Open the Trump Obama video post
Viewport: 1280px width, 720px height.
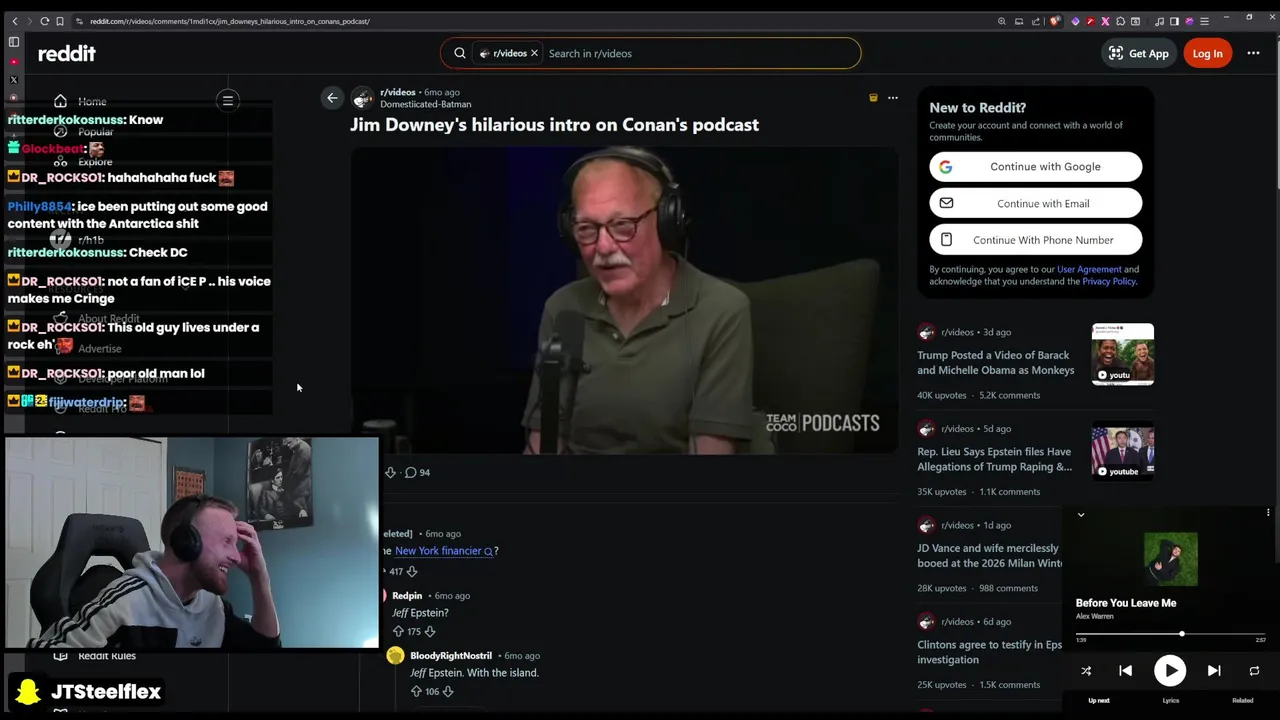point(995,362)
